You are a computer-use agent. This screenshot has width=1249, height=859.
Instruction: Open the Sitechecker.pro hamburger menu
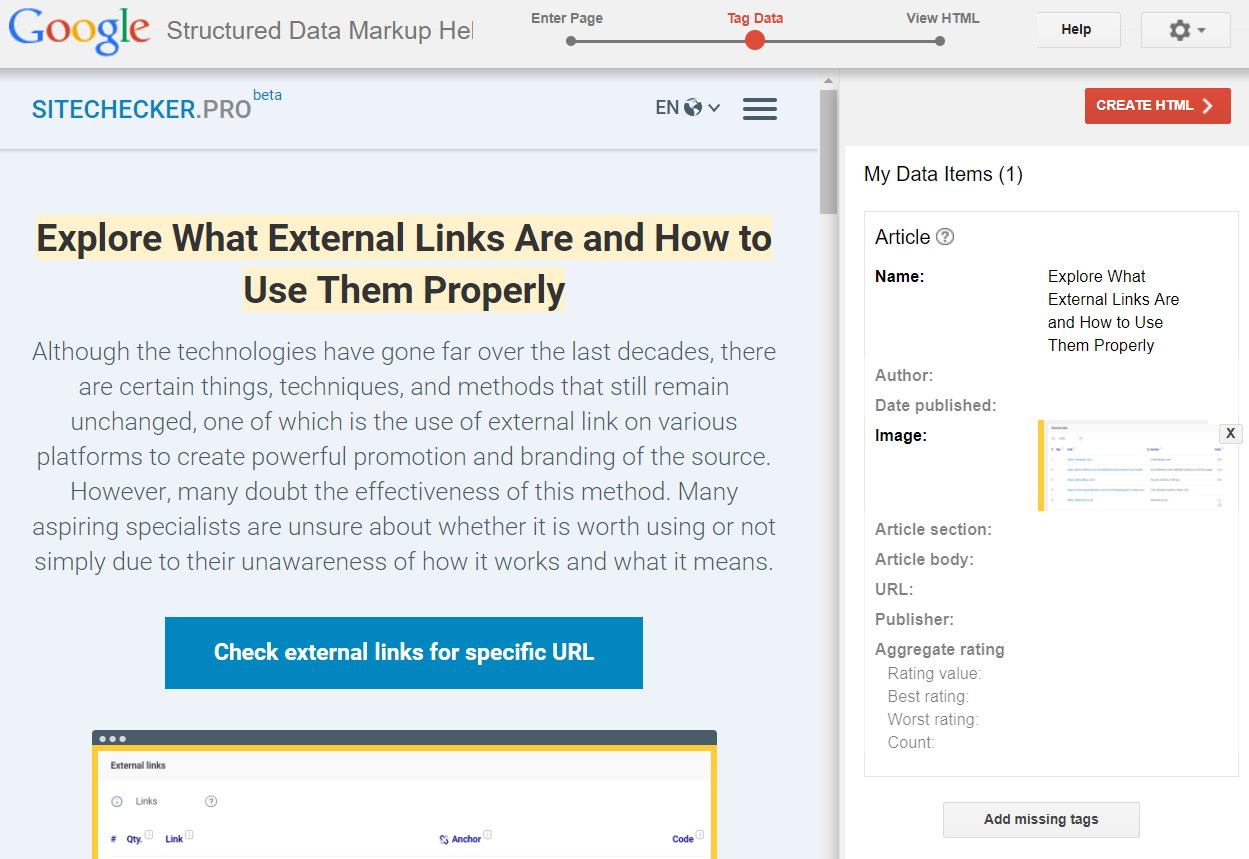click(x=760, y=108)
